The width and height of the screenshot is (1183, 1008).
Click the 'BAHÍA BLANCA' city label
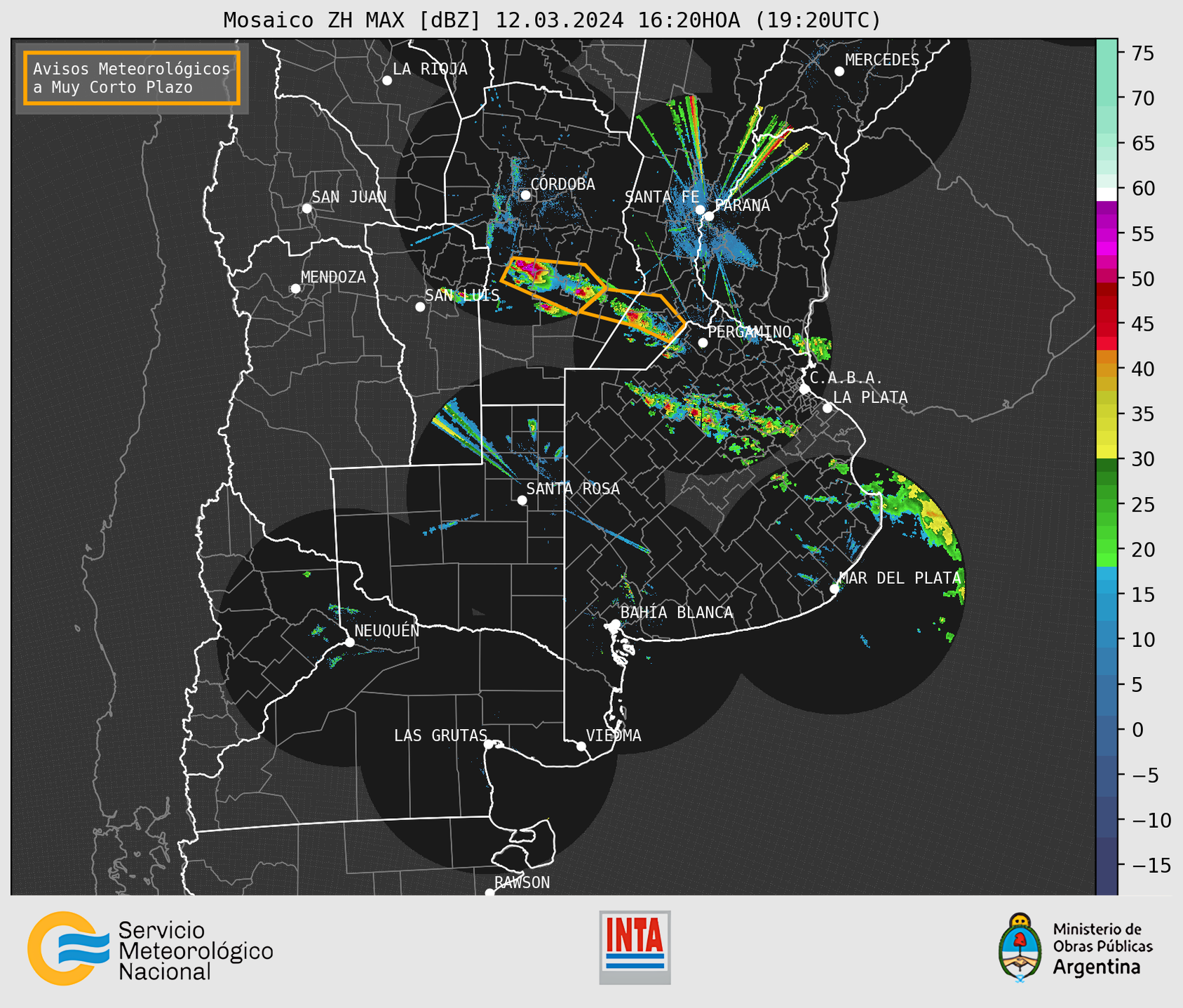(x=677, y=613)
